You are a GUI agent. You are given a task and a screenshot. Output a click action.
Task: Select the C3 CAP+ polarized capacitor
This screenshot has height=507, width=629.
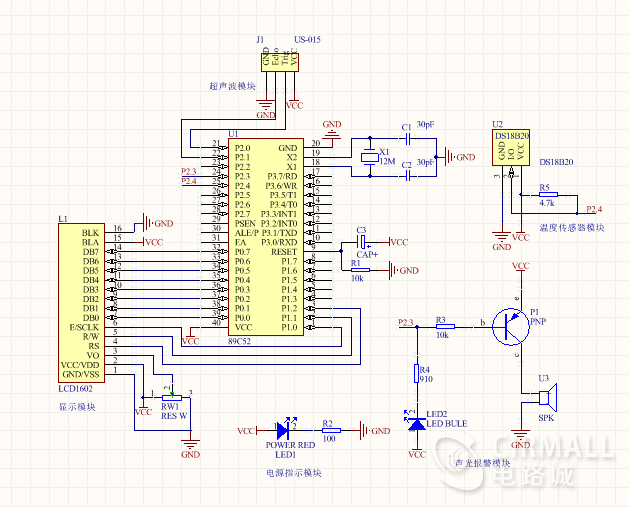362,242
